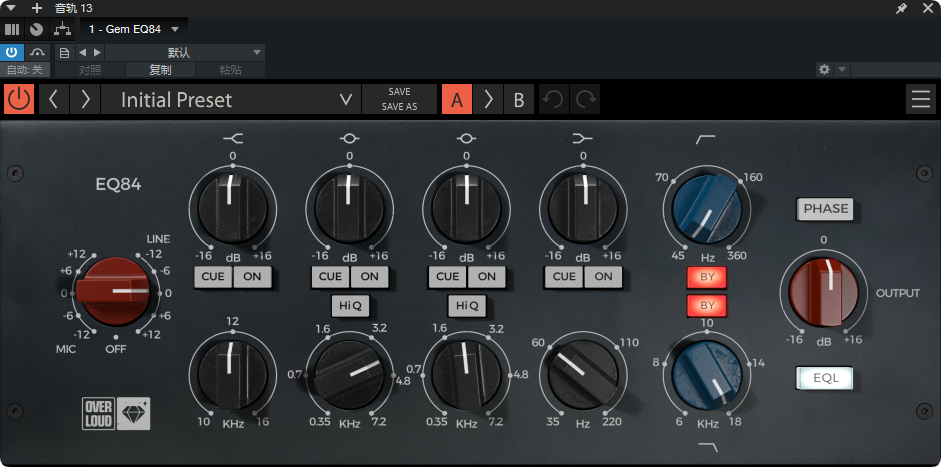941x467 pixels.
Task: Click the round knob icon in host toolbar
Action: [37, 29]
